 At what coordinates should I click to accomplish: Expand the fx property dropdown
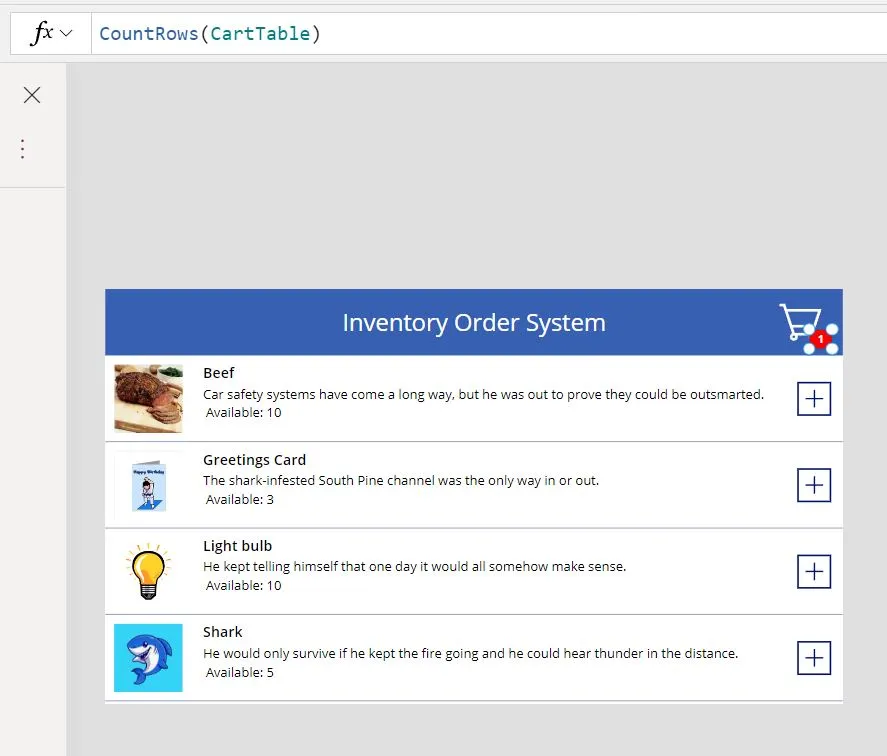point(52,34)
